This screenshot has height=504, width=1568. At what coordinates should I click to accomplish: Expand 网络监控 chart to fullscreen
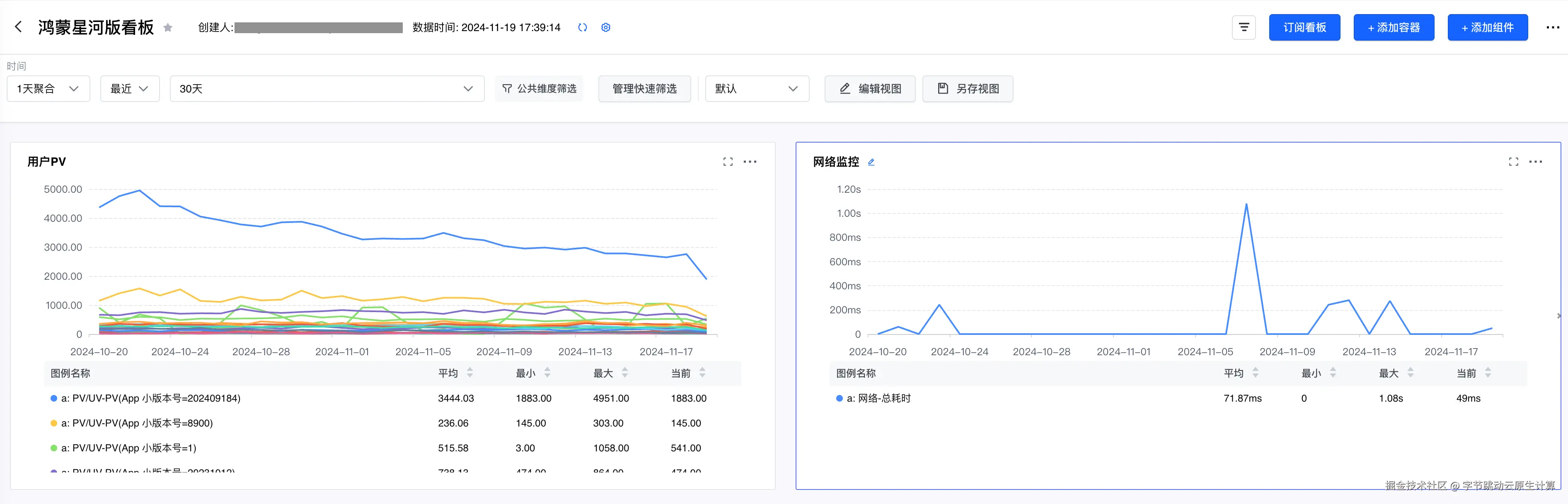[1513, 162]
